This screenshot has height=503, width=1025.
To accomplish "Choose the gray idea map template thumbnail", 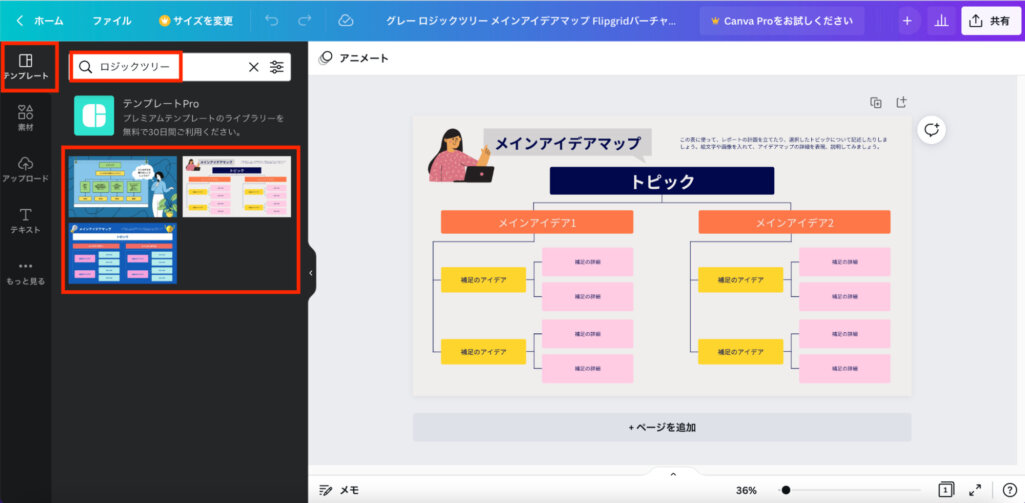I will pos(237,186).
